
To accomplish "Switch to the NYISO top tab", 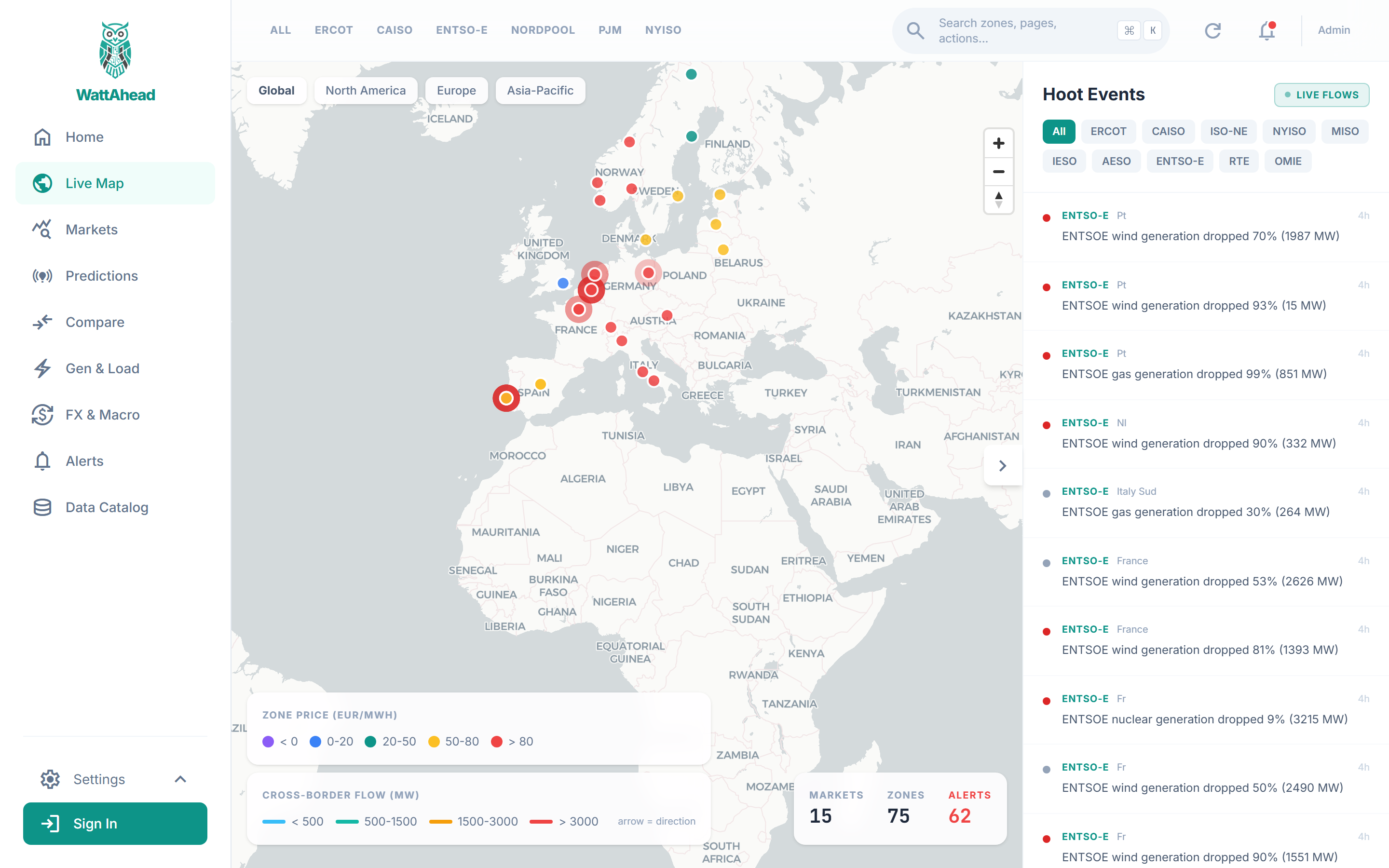I will (663, 30).
